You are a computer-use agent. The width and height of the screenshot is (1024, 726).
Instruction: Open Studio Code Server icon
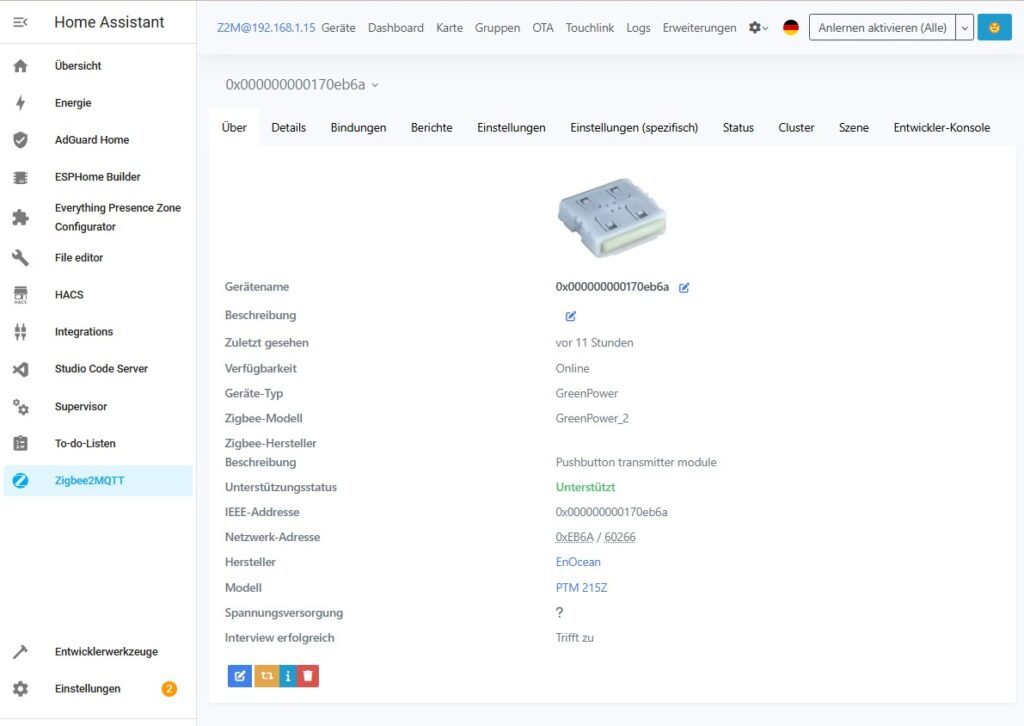(20, 369)
